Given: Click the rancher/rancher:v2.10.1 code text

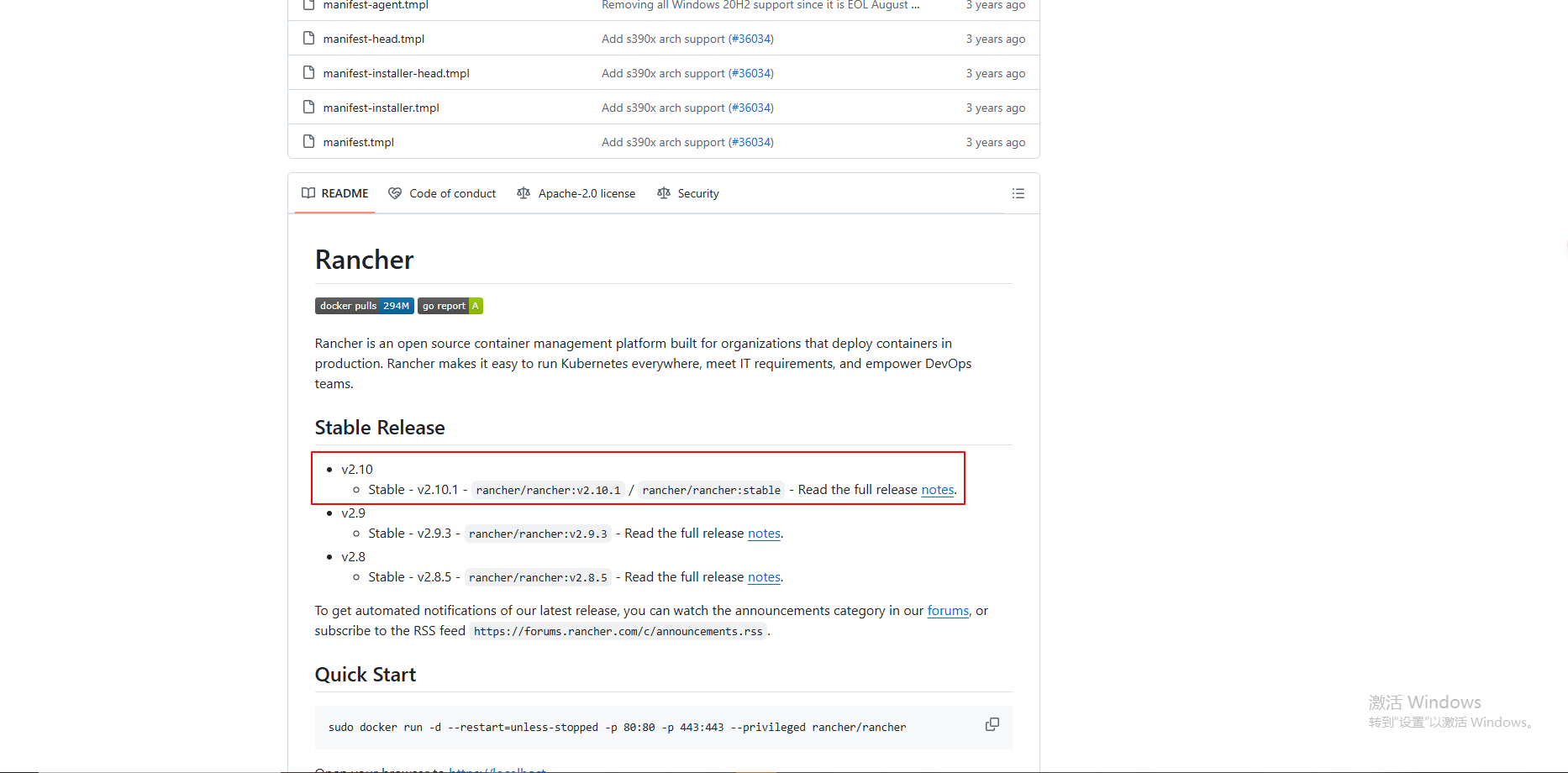Looking at the screenshot, I should click(548, 490).
